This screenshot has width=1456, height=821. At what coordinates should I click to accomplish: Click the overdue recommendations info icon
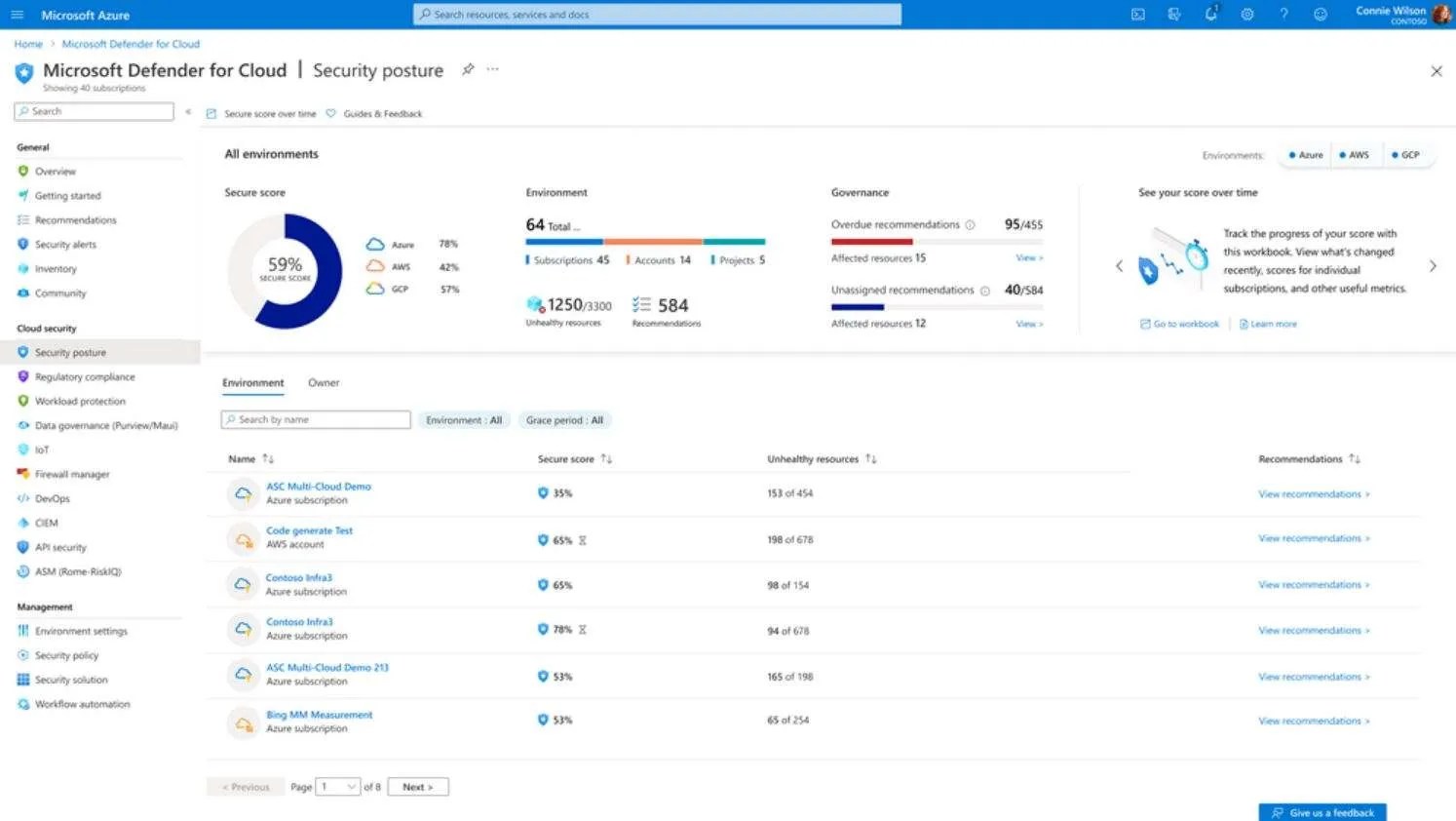point(970,225)
